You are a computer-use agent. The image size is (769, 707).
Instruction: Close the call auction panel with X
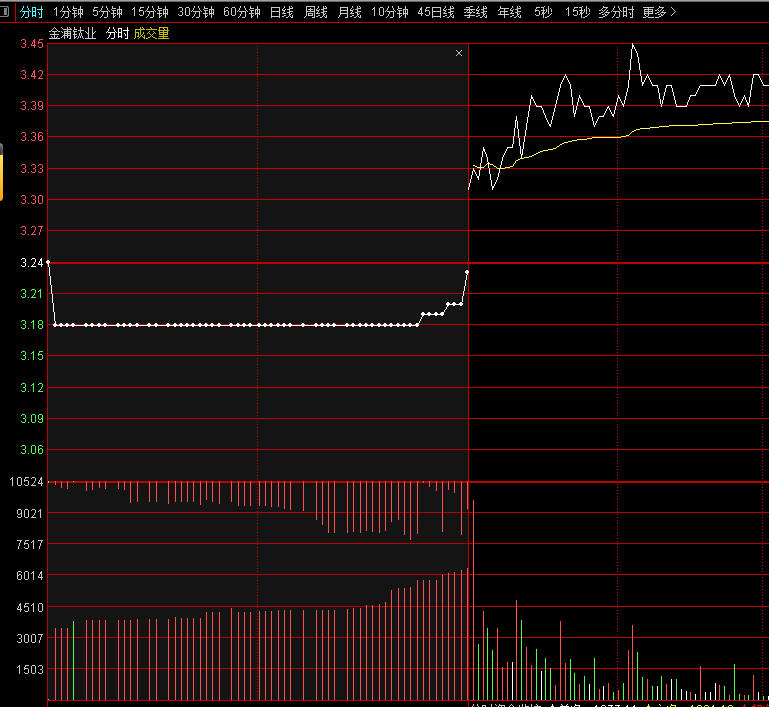coord(459,53)
